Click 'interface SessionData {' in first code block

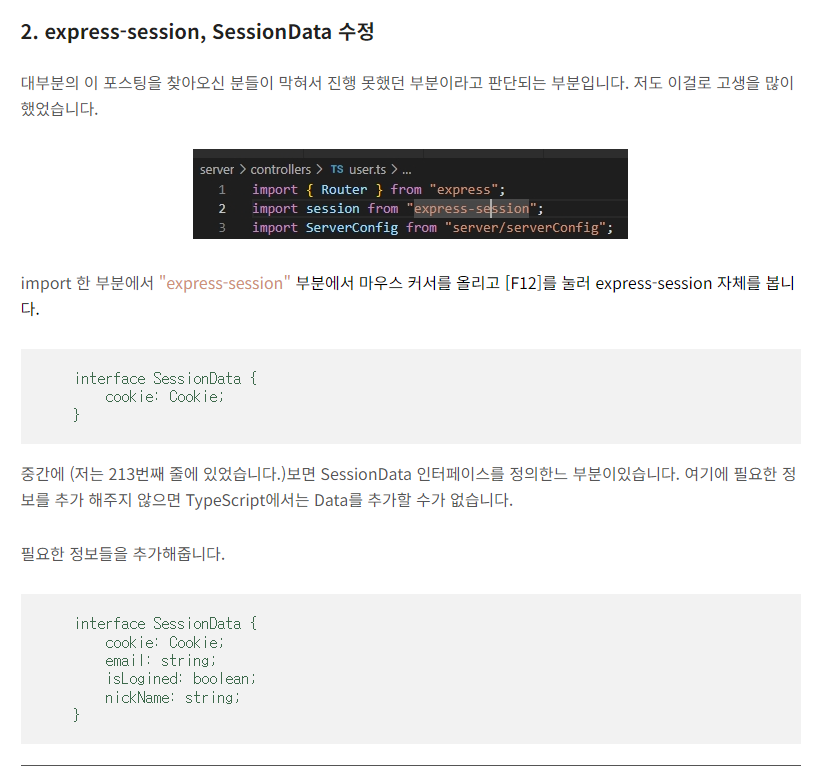[x=165, y=378]
